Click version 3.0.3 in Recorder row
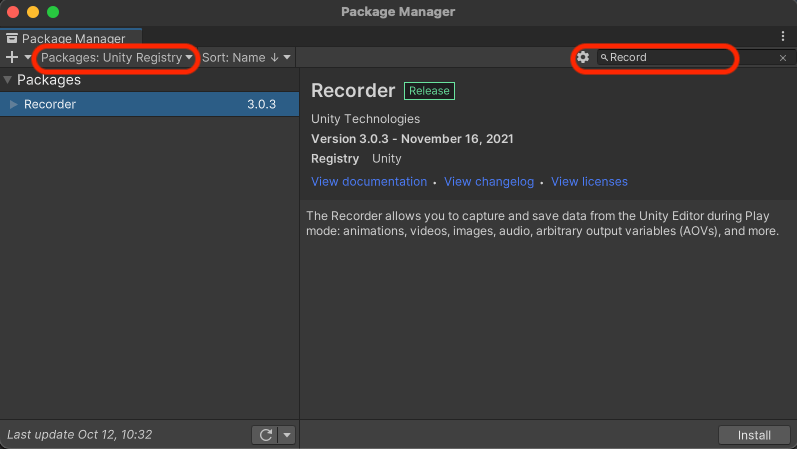Image resolution: width=797 pixels, height=449 pixels. (261, 104)
